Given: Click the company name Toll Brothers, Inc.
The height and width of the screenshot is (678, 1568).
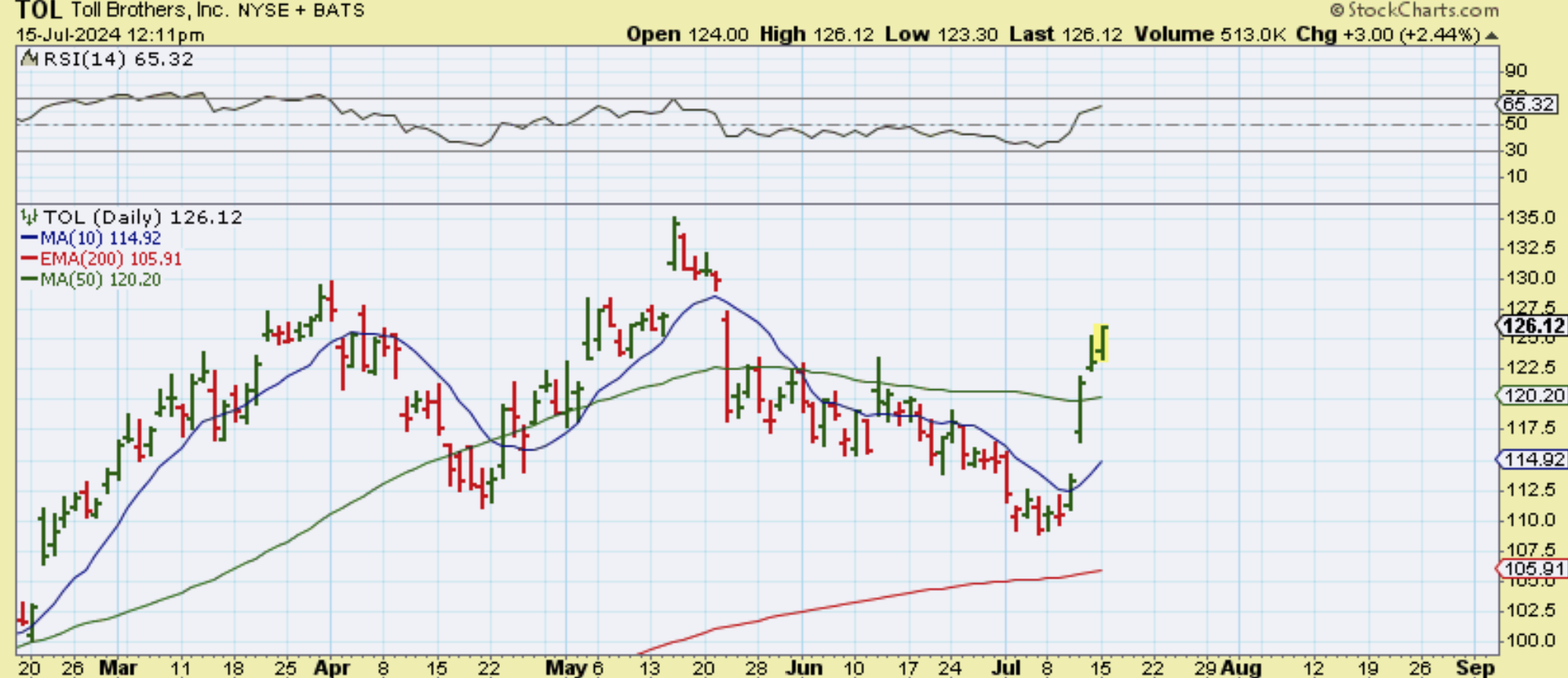Looking at the screenshot, I should point(149,10).
